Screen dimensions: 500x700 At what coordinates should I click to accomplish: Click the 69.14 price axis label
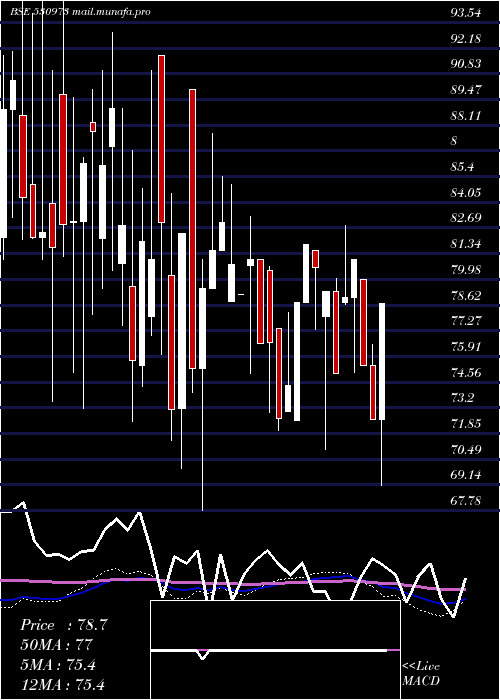466,475
